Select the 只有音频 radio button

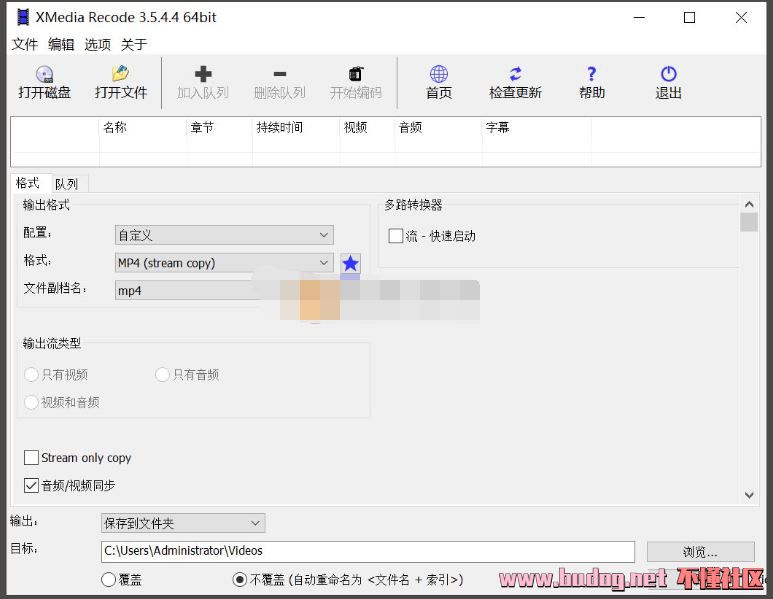coord(162,375)
